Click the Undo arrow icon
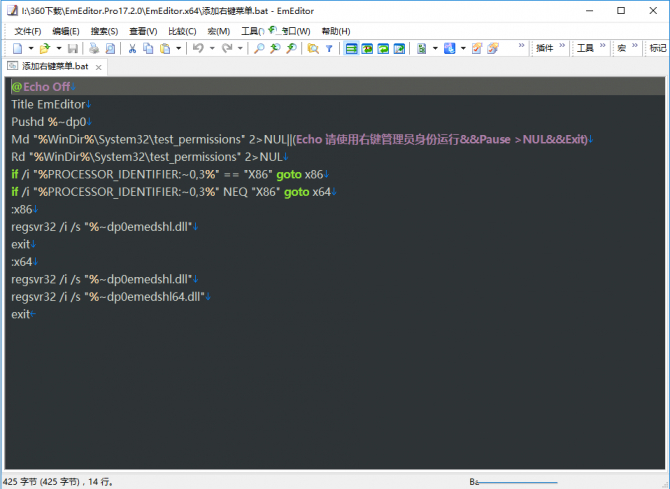 198,48
